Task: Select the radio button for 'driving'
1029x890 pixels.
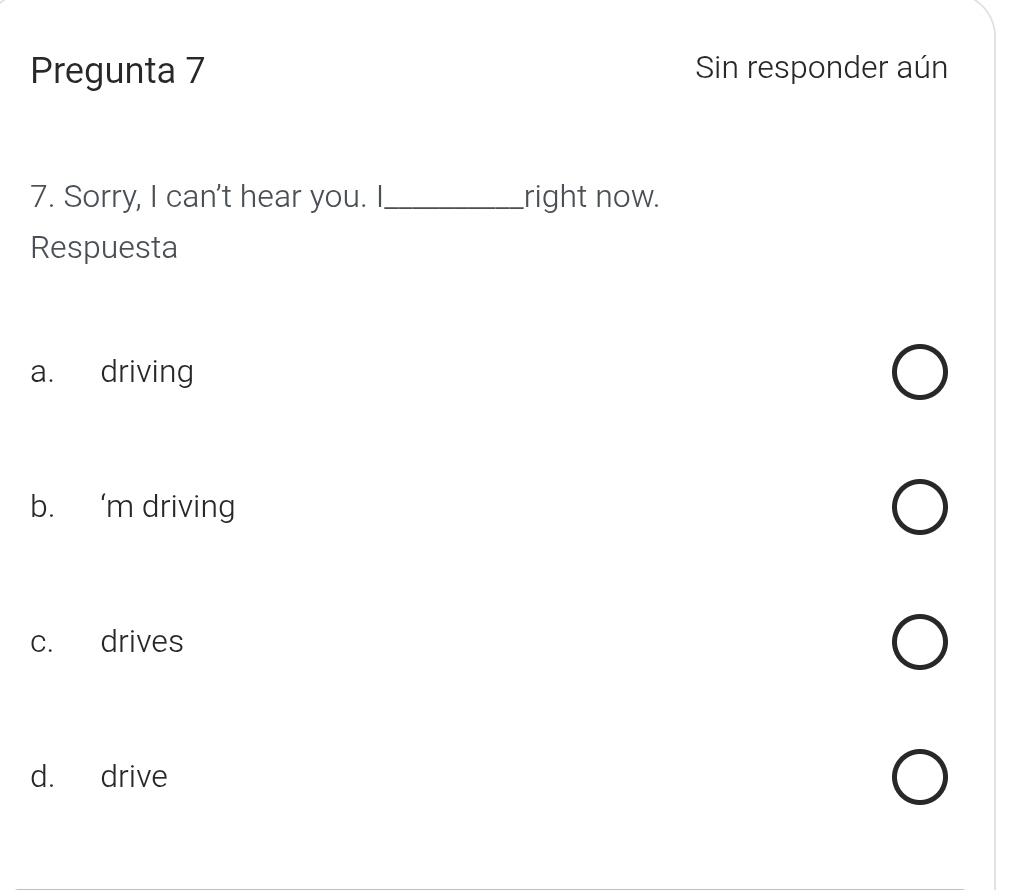Action: coord(919,373)
